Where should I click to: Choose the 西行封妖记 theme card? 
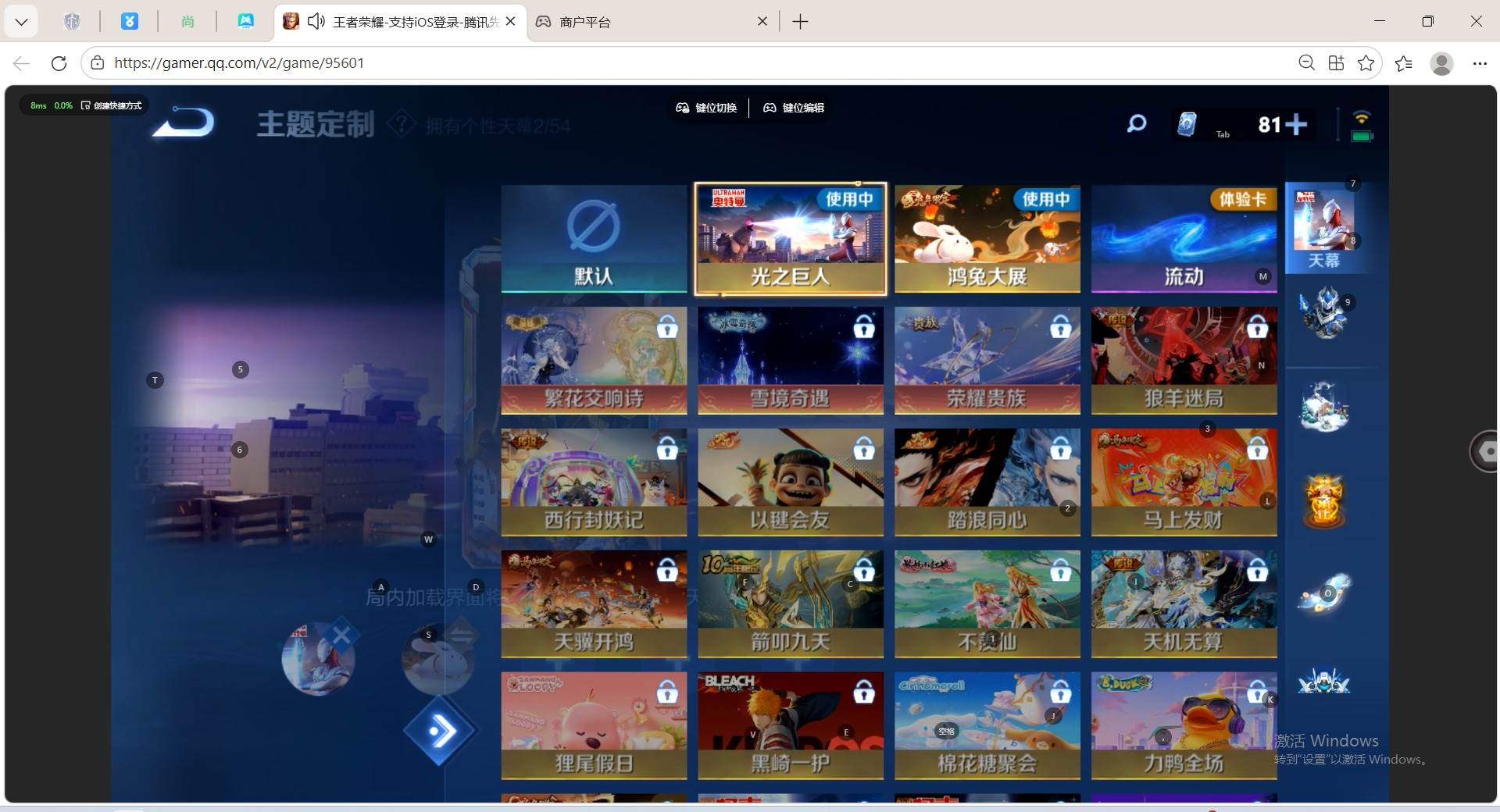coord(594,483)
